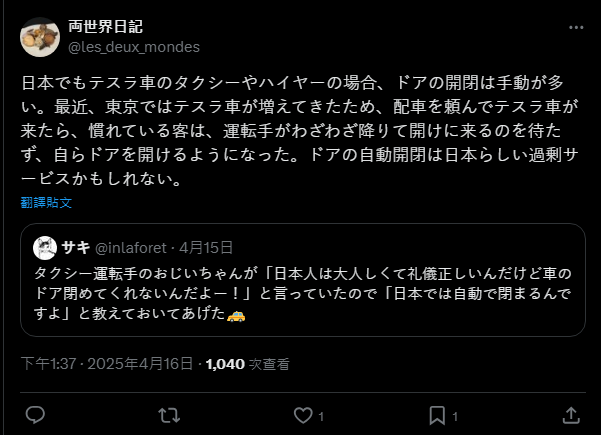Click the サキ avatar in quoted post
This screenshot has height=435, width=601.
click(45, 247)
